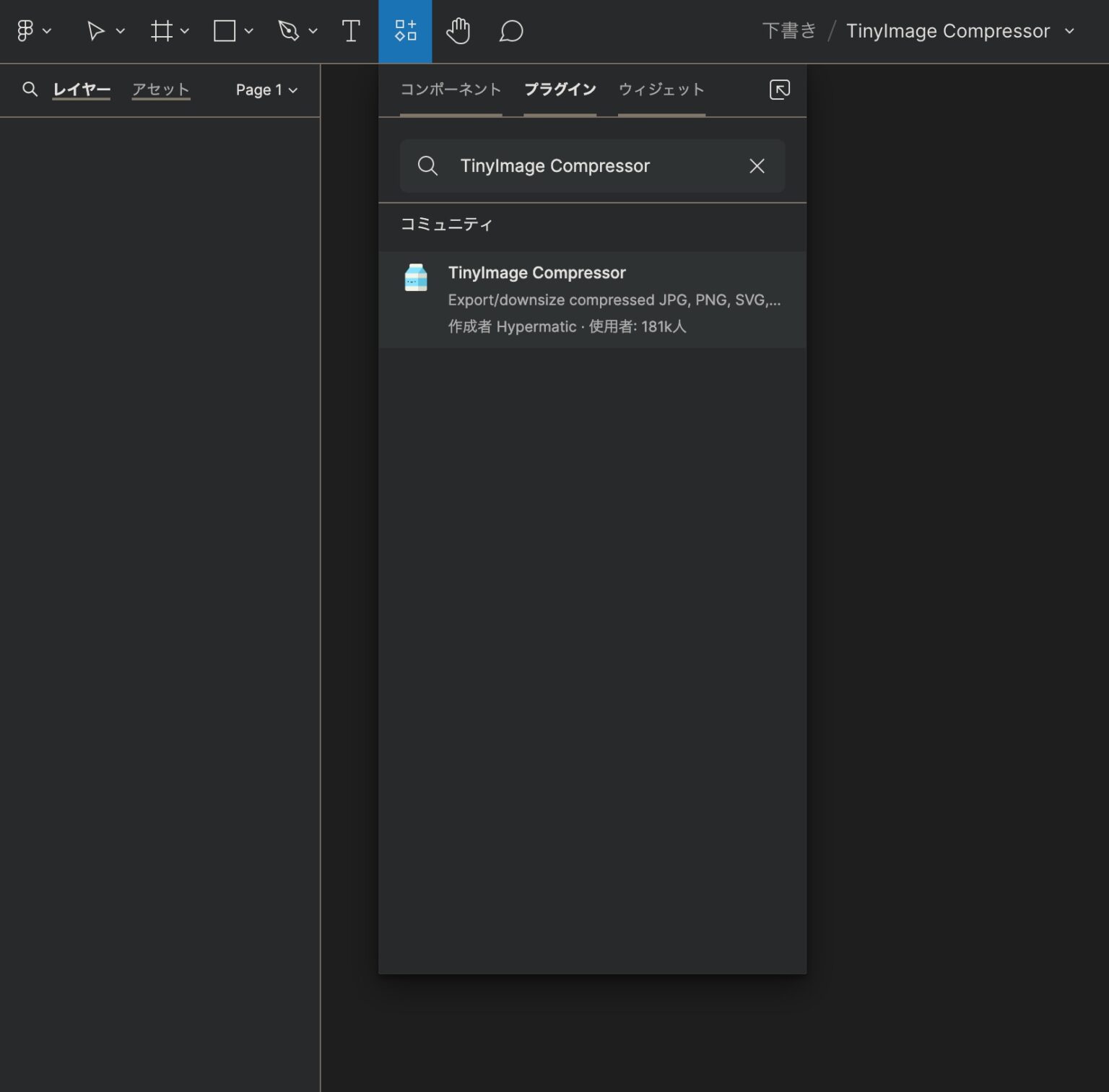Open the アセット tab
Viewport: 1109px width, 1092px height.
point(160,90)
